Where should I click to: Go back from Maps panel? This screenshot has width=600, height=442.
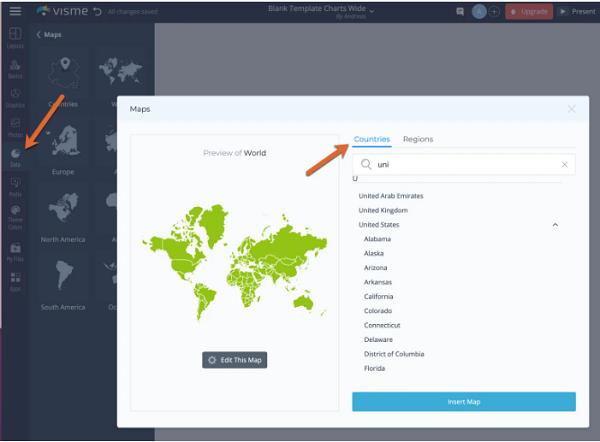point(49,35)
